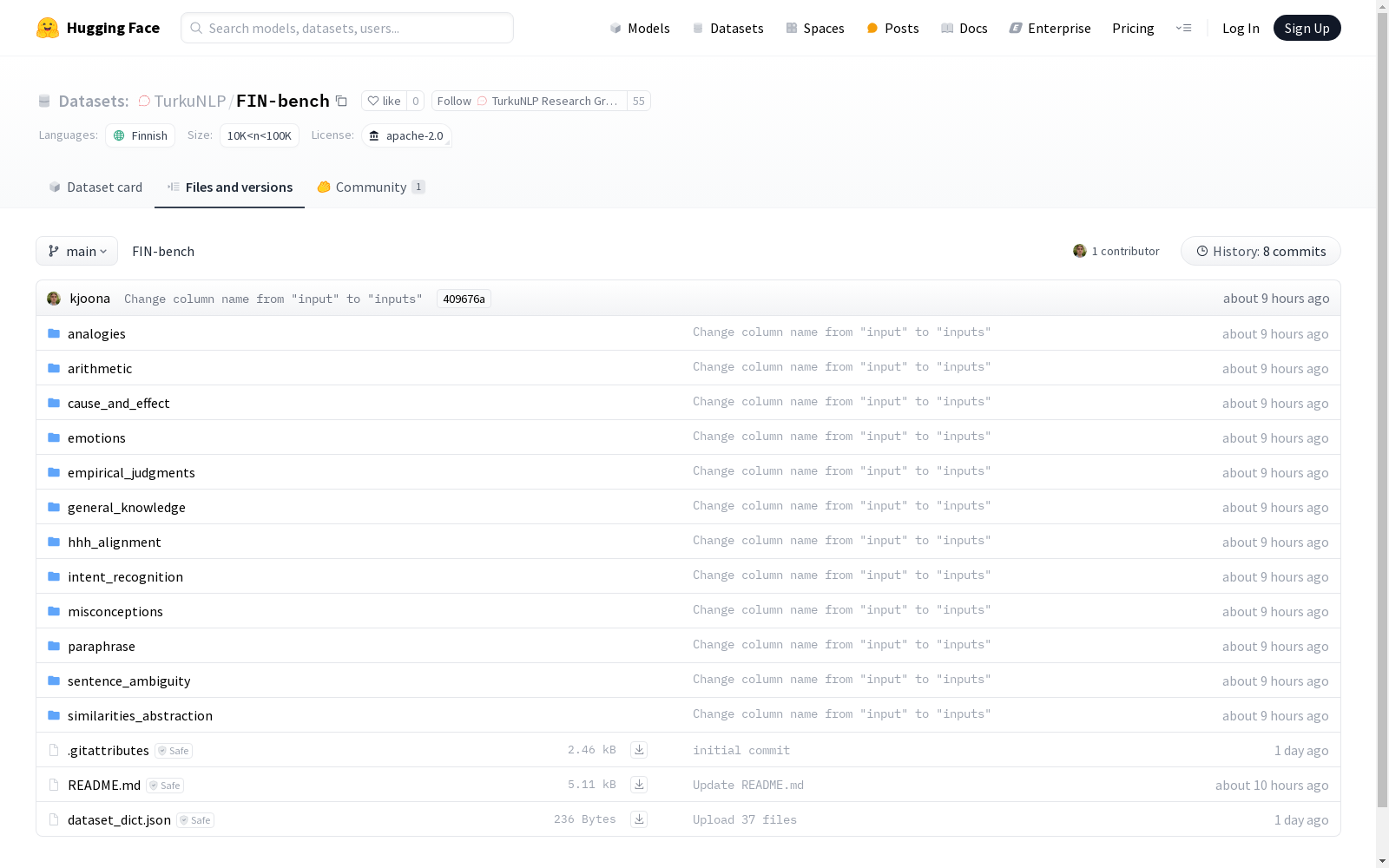
Task: Click the page's vertical scrollbar
Action: tap(1382, 434)
